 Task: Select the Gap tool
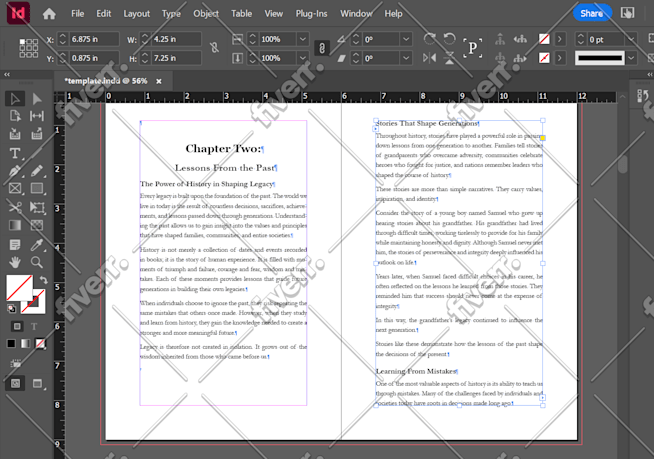pyautogui.click(x=37, y=116)
